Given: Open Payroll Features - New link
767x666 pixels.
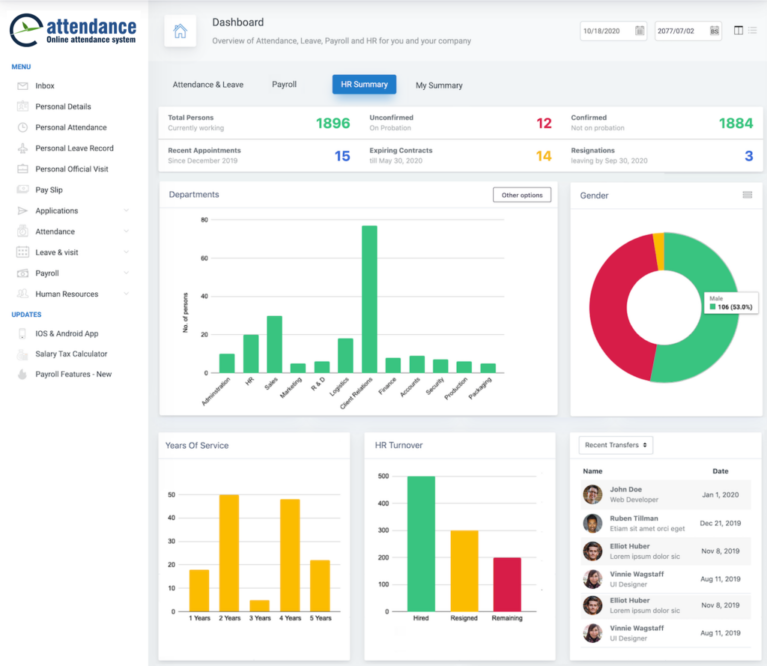Looking at the screenshot, I should point(73,375).
